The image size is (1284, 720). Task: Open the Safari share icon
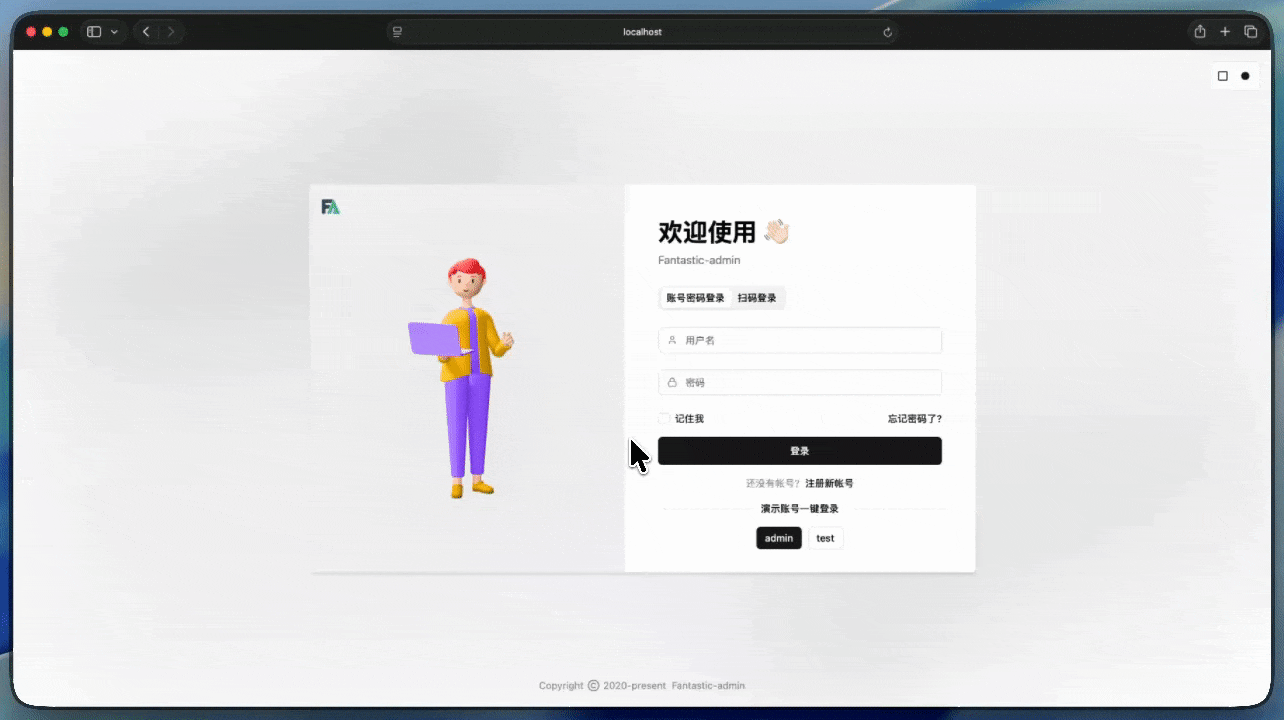(x=1200, y=32)
